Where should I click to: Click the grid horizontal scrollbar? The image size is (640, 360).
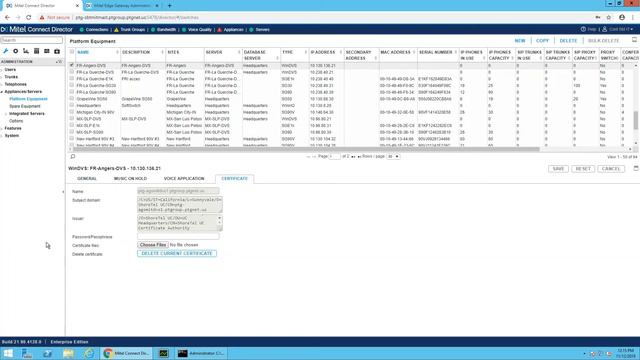[306, 149]
